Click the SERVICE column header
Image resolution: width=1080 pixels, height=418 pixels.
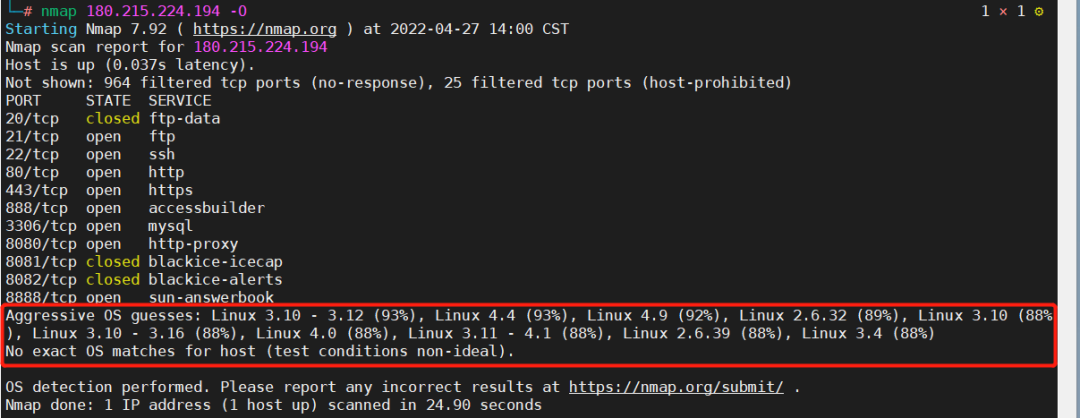(x=180, y=101)
